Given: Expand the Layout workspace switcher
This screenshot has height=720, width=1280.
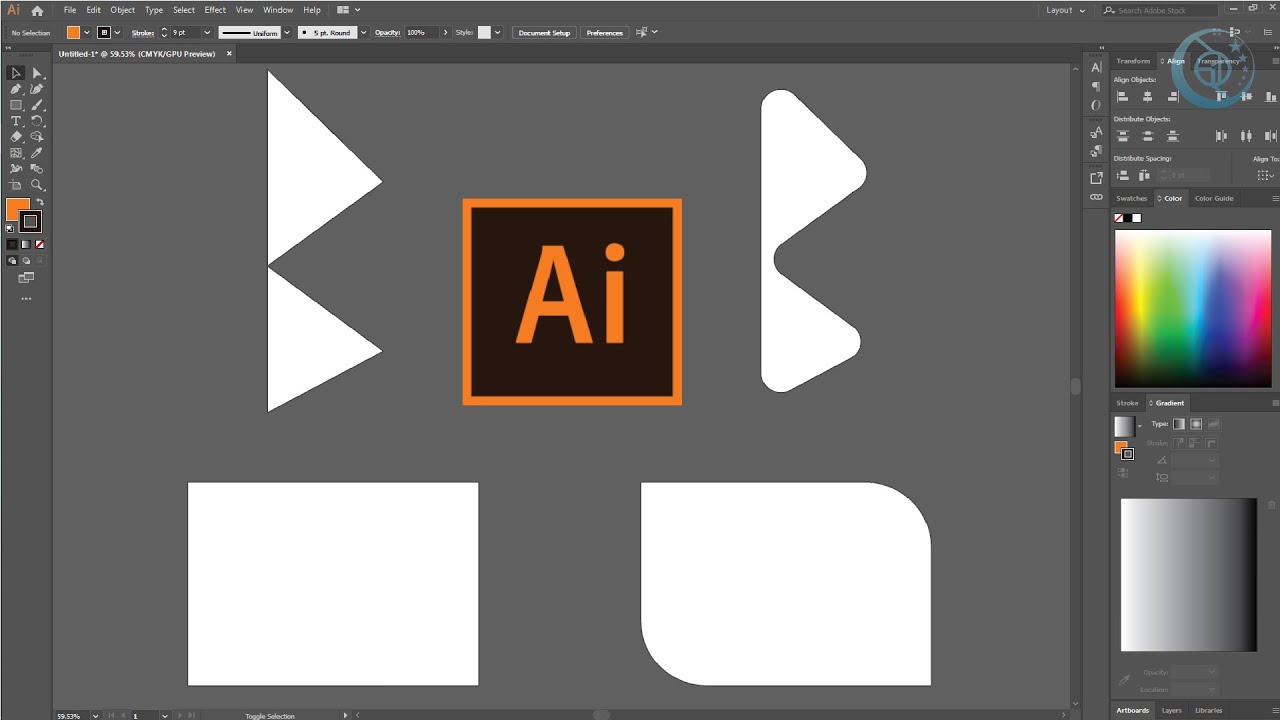Looking at the screenshot, I should (x=1065, y=10).
